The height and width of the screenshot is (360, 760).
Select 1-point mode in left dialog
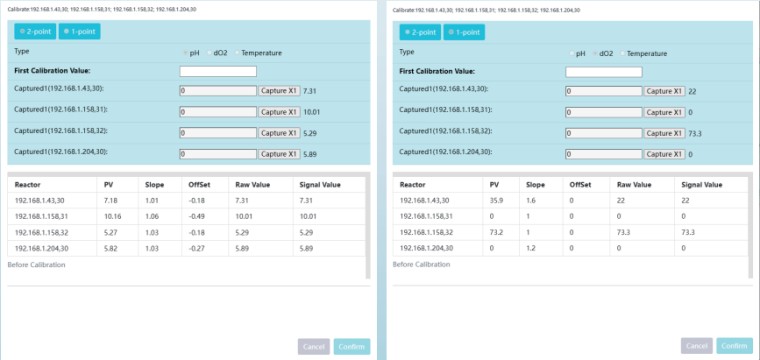coord(79,31)
